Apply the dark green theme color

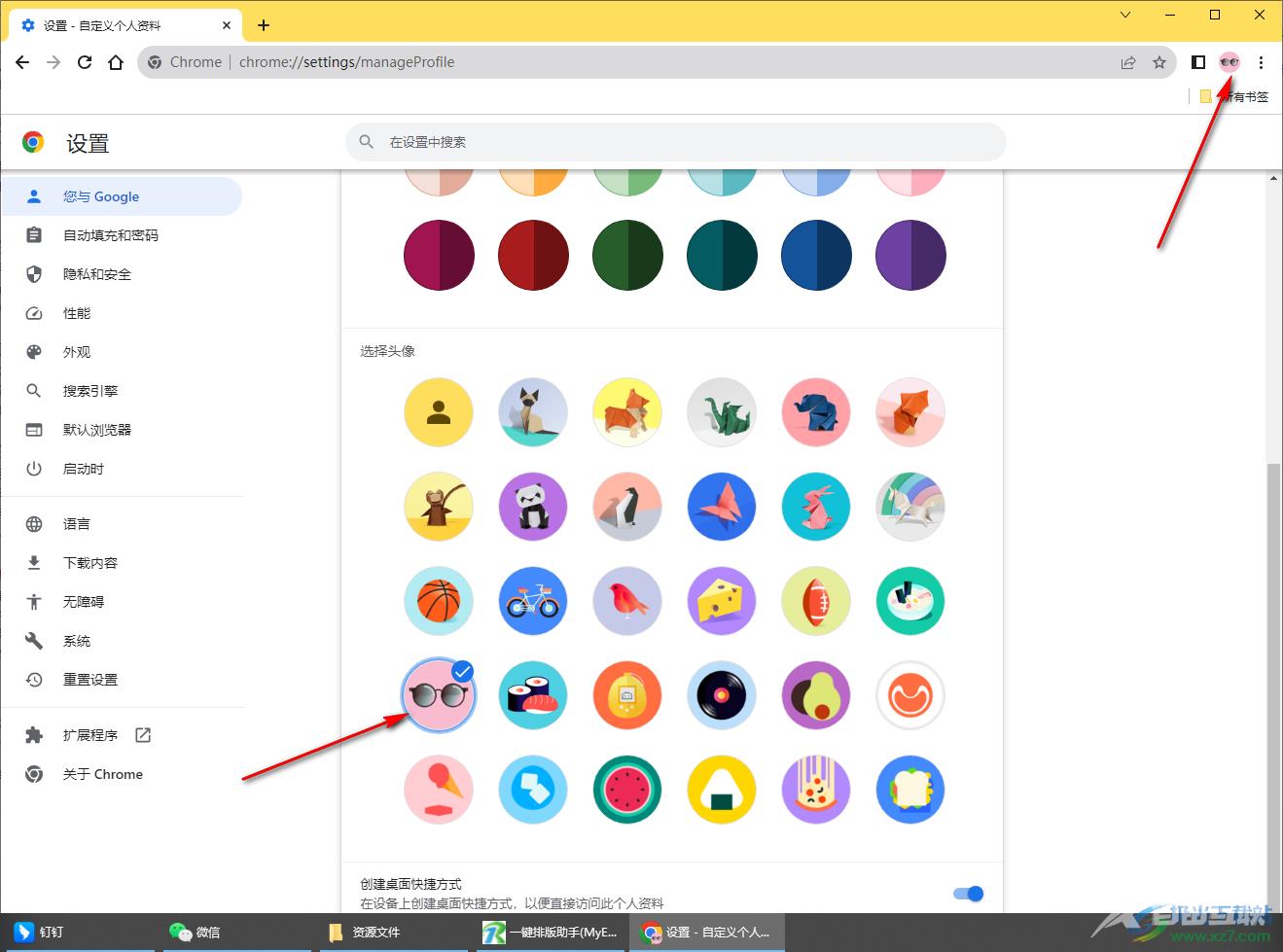[x=627, y=255]
